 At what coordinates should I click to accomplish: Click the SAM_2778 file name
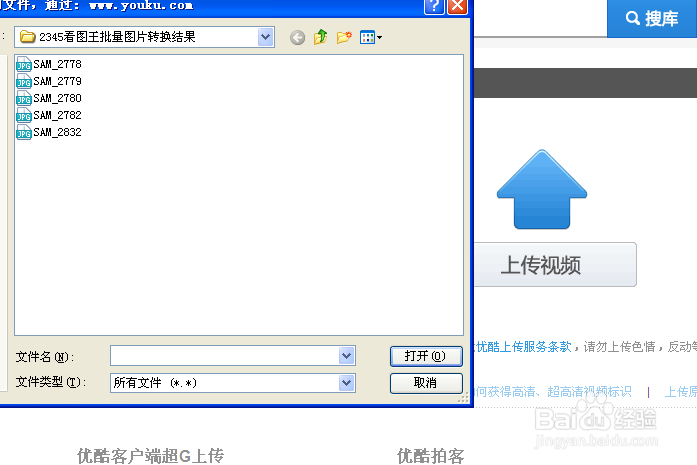[x=57, y=64]
